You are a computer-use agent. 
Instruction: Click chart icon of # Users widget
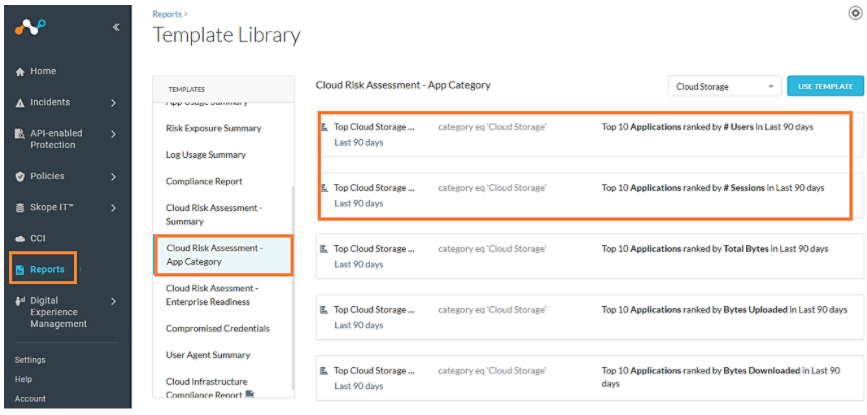(325, 127)
